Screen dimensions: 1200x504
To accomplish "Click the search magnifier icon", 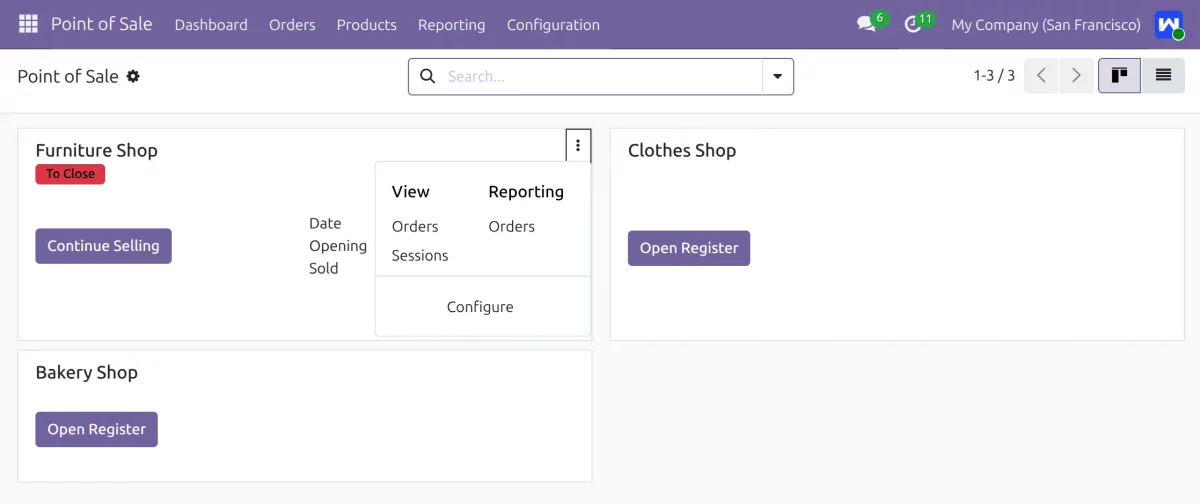I will point(427,76).
